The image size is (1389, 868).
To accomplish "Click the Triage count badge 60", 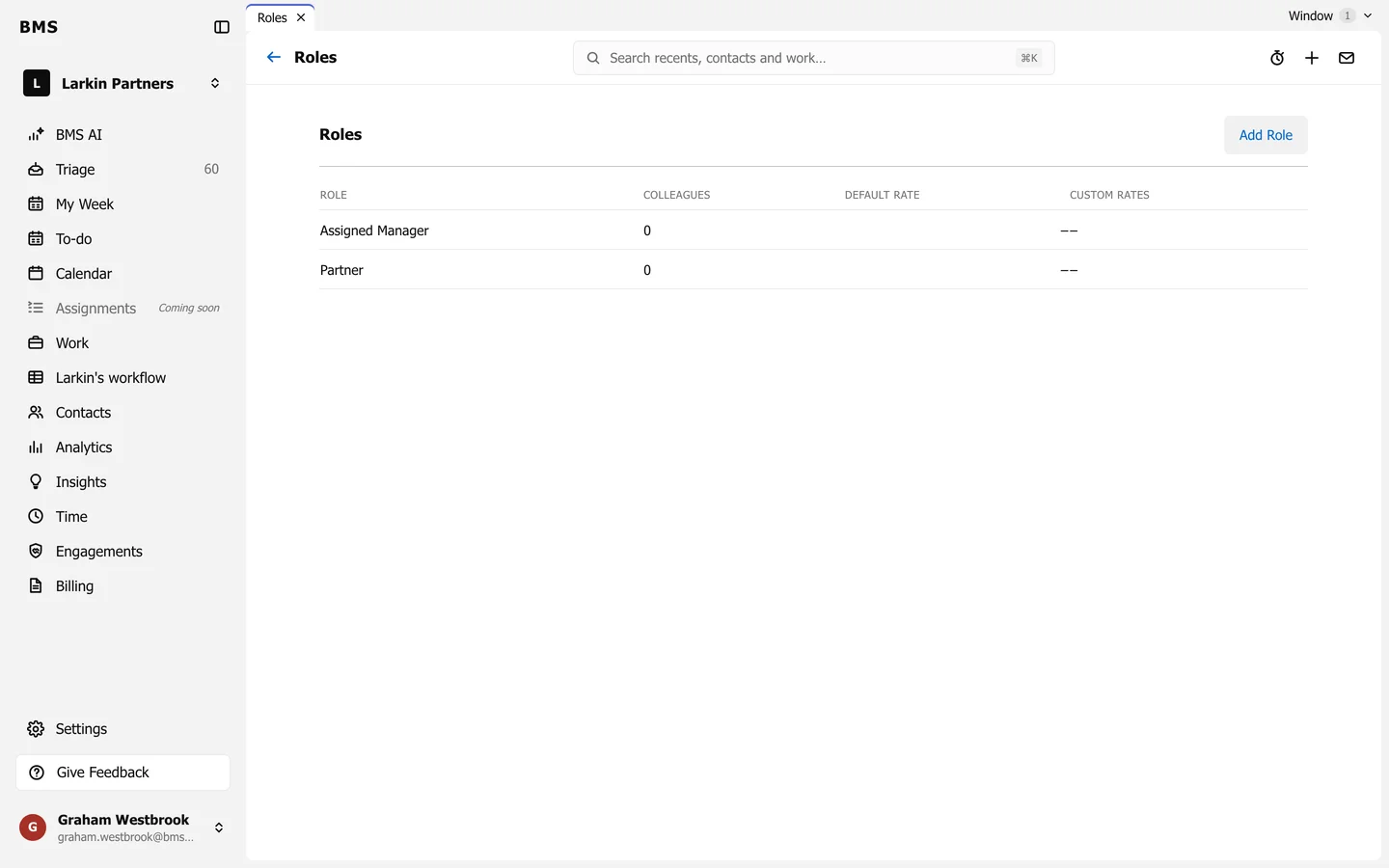I will click(211, 170).
